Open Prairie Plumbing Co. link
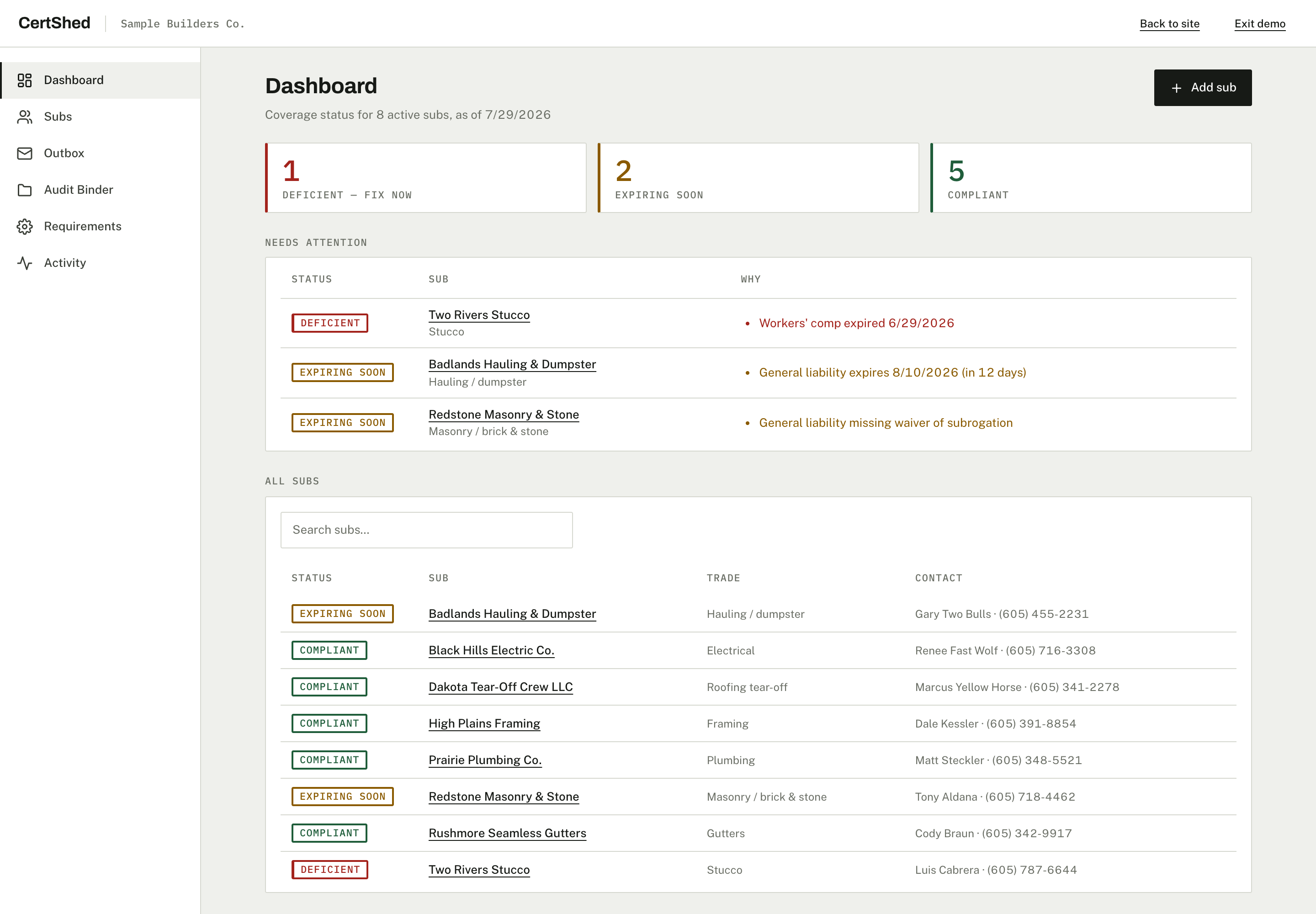Screen dimensions: 1316x914 485,760
